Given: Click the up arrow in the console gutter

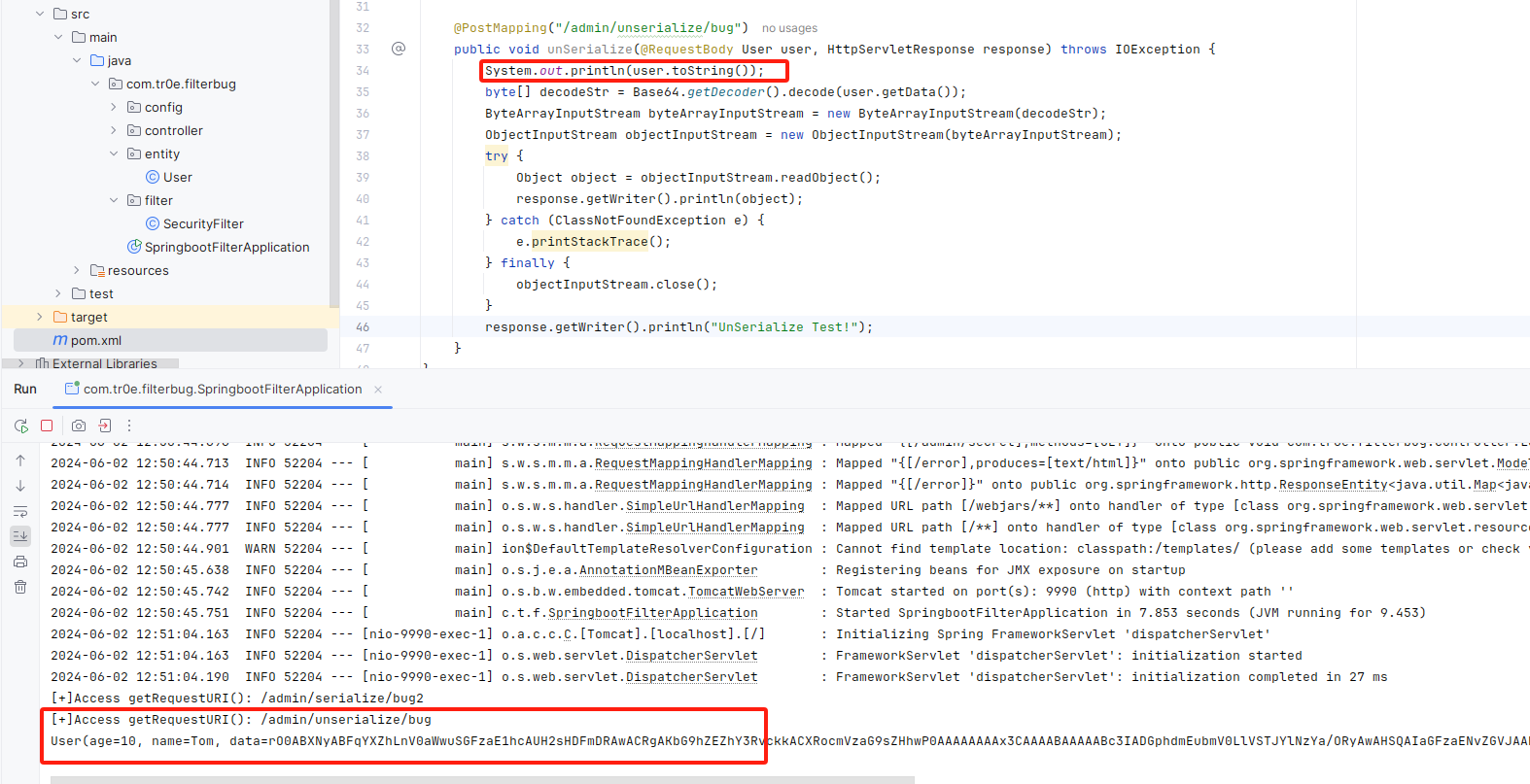Looking at the screenshot, I should click(x=20, y=460).
